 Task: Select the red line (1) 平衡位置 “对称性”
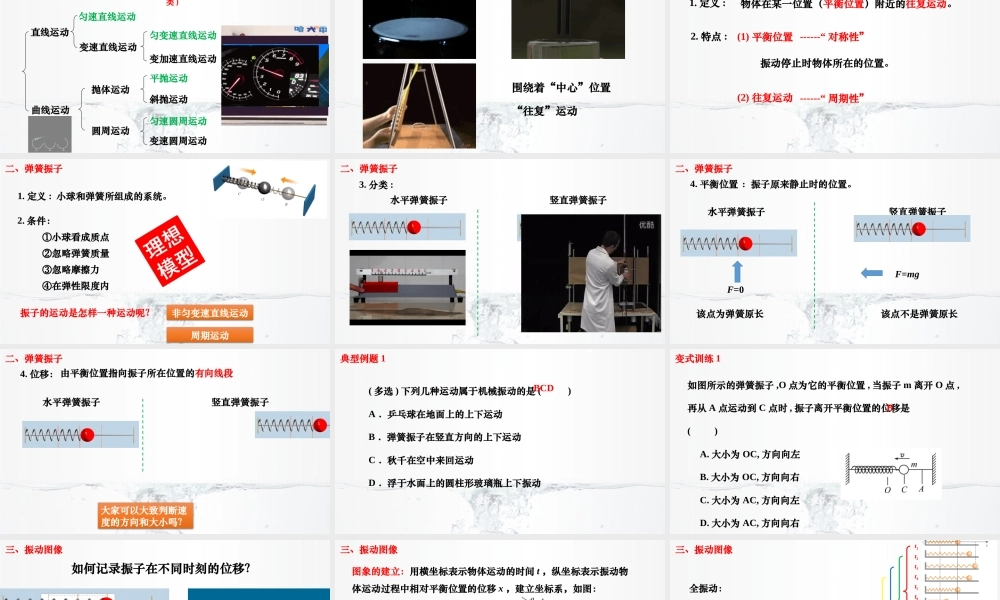(800, 37)
